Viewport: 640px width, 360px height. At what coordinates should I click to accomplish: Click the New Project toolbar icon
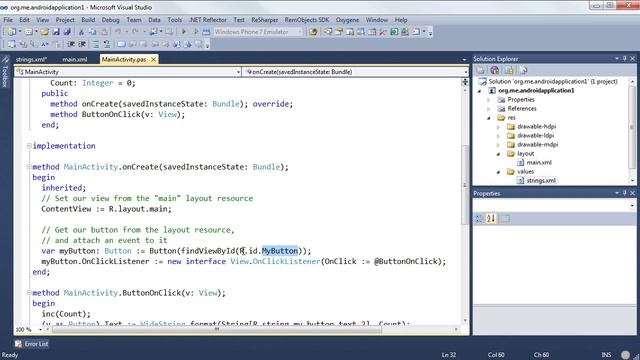pyautogui.click(x=12, y=31)
